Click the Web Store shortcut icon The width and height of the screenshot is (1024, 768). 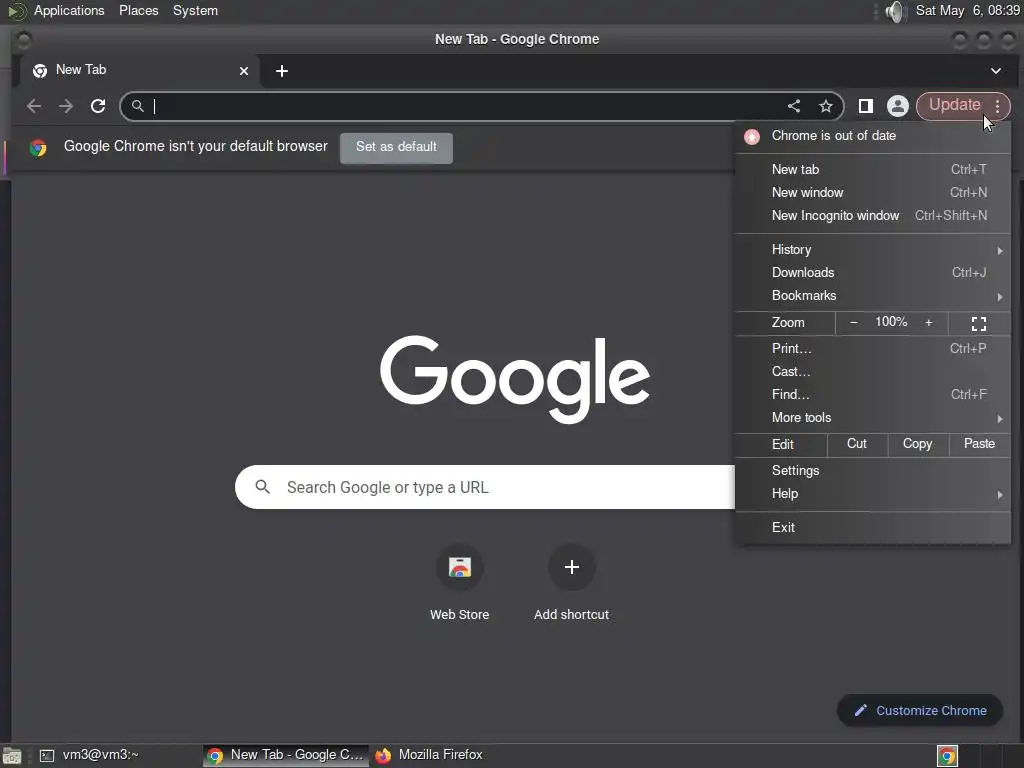point(460,567)
